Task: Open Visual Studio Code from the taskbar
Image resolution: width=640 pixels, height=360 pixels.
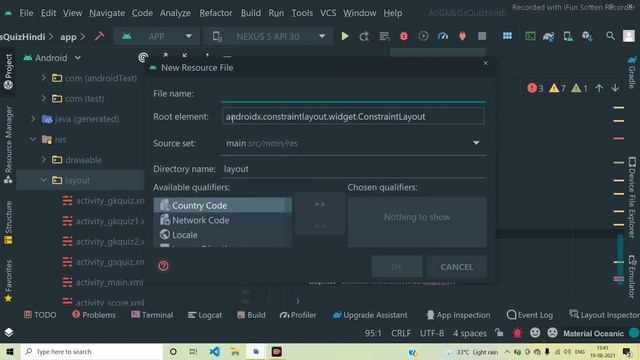Action: coord(214,351)
